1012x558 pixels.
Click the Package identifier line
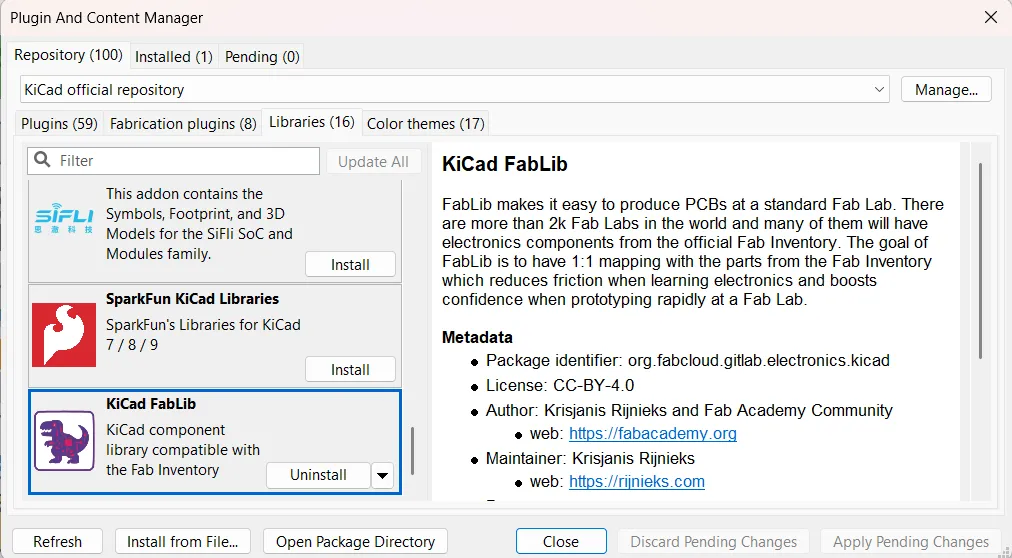point(687,361)
